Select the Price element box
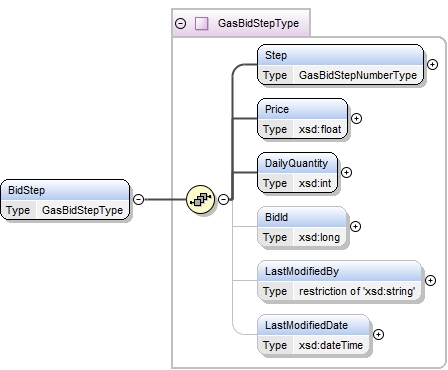The image size is (448, 370). pos(302,119)
